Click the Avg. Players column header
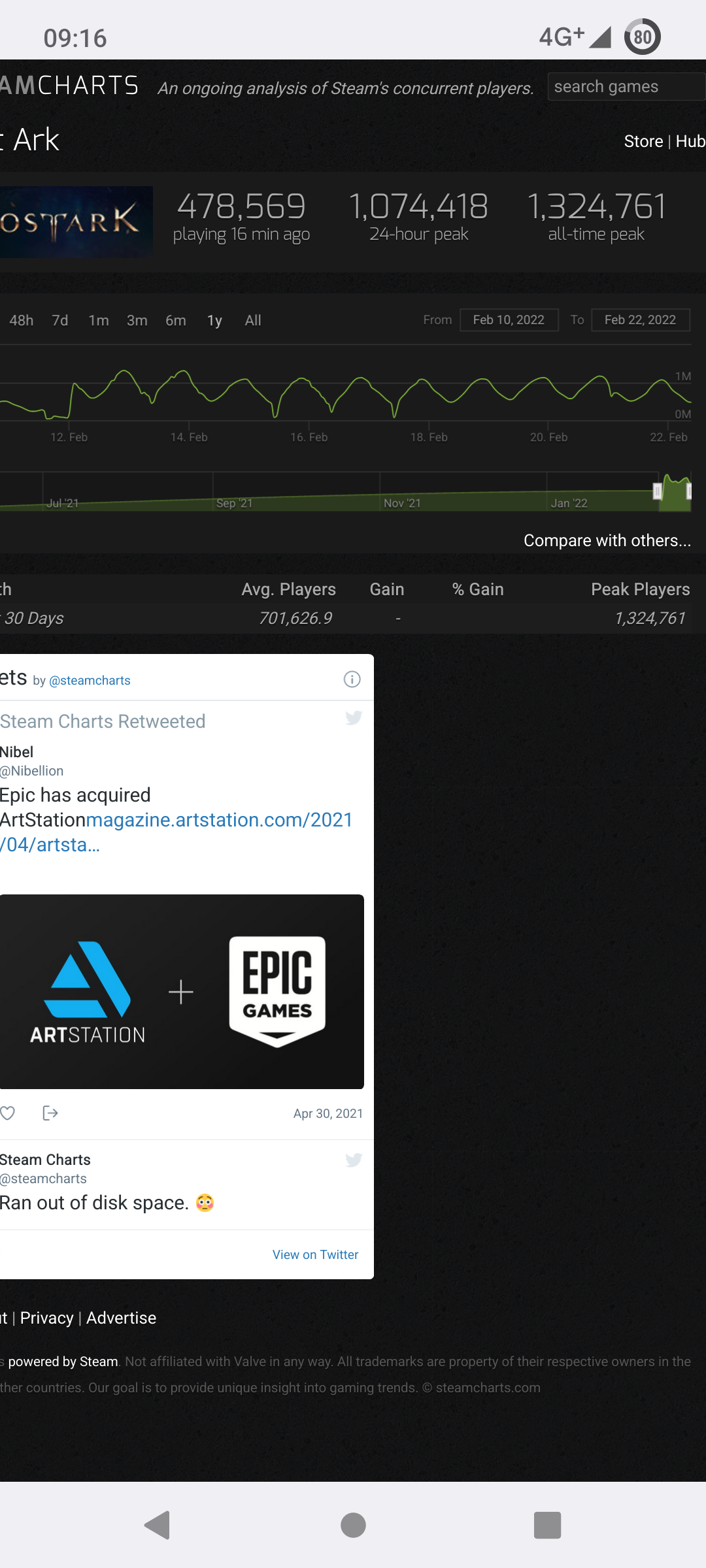 [288, 589]
